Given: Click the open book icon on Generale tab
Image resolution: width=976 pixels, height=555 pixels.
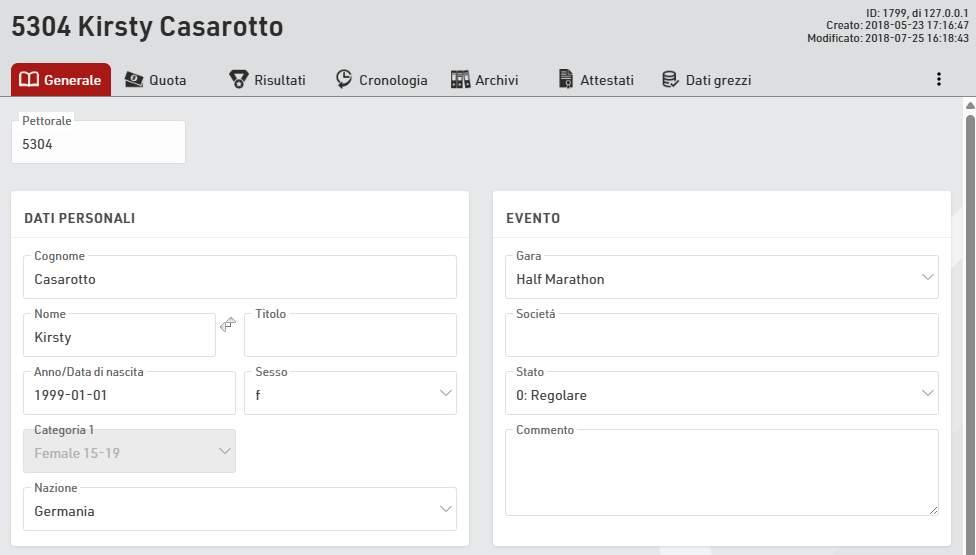Looking at the screenshot, I should coord(29,80).
